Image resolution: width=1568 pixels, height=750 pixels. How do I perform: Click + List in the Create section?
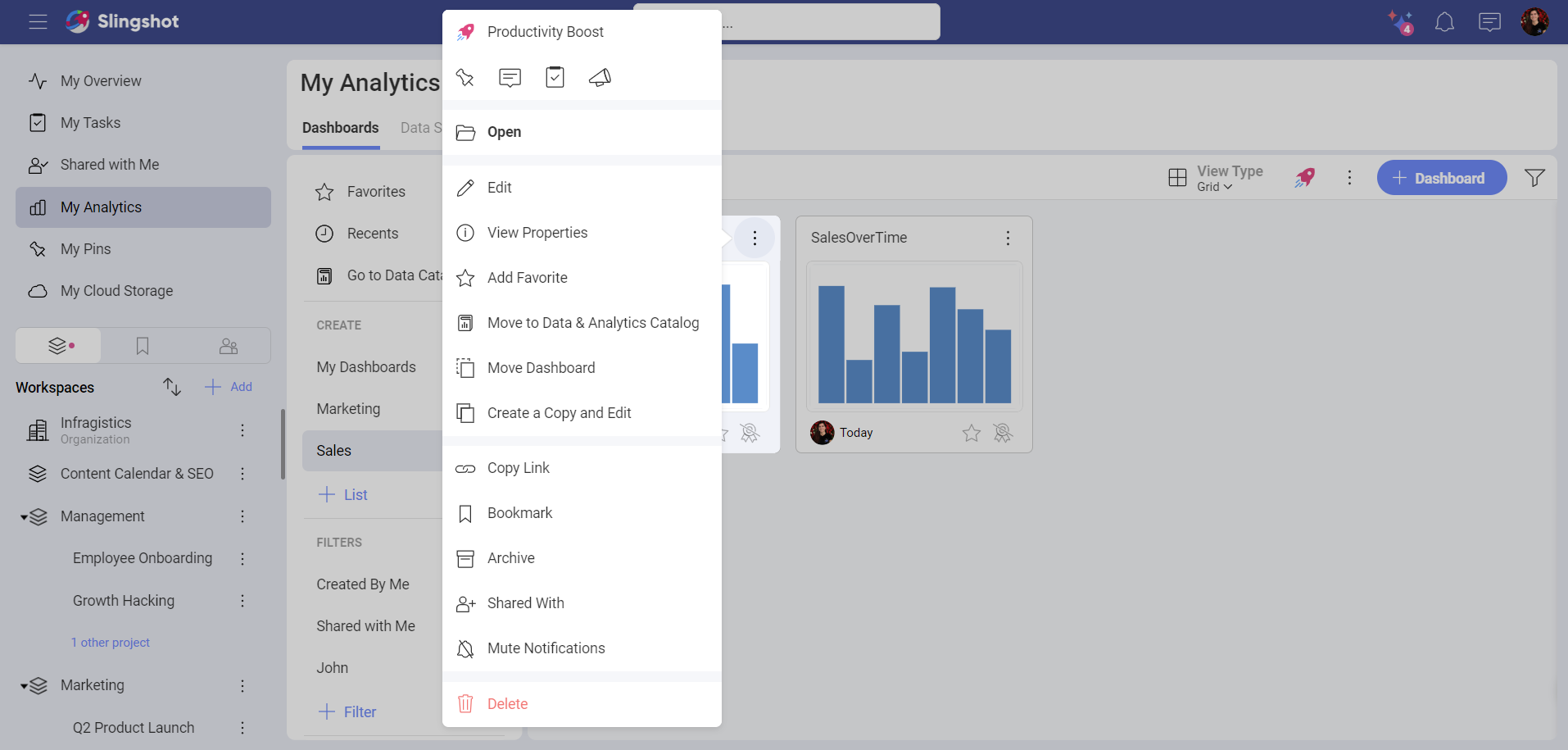[342, 495]
